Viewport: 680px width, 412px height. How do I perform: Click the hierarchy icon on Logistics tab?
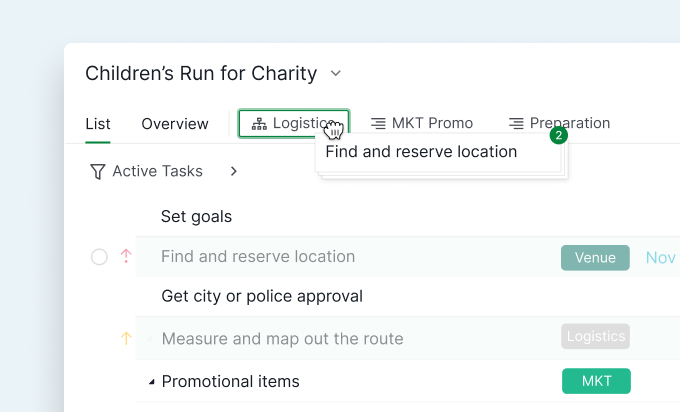click(x=259, y=124)
